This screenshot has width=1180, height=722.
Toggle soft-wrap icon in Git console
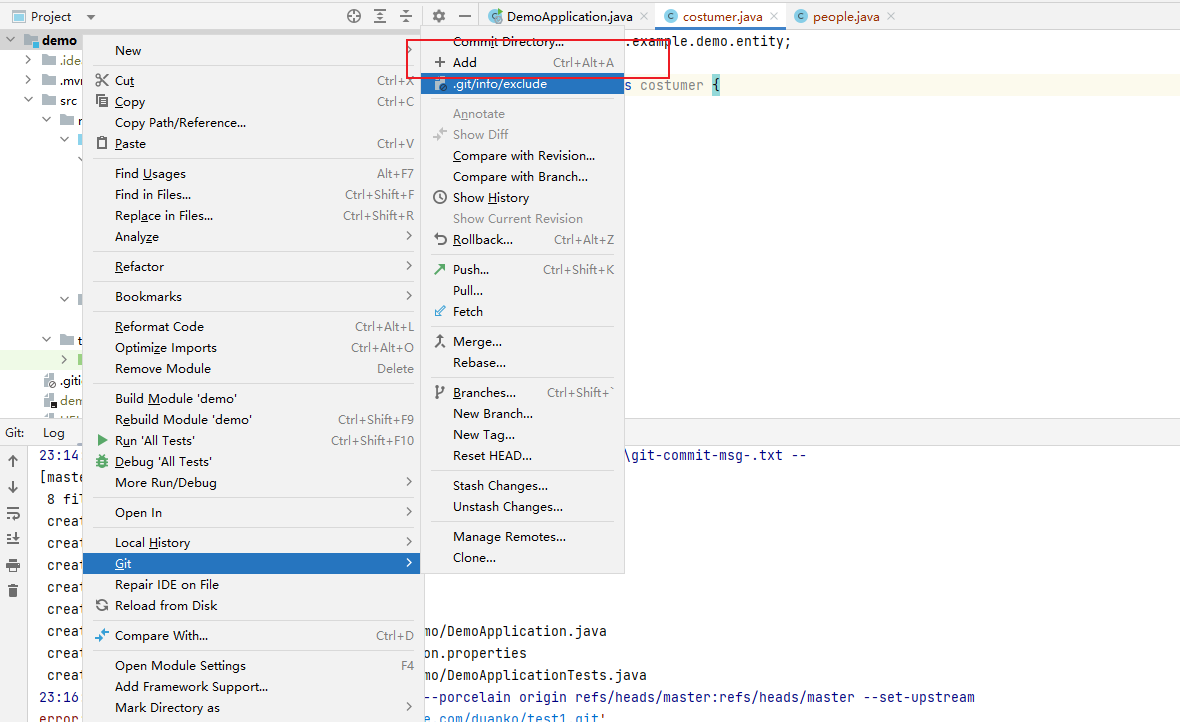[x=13, y=513]
